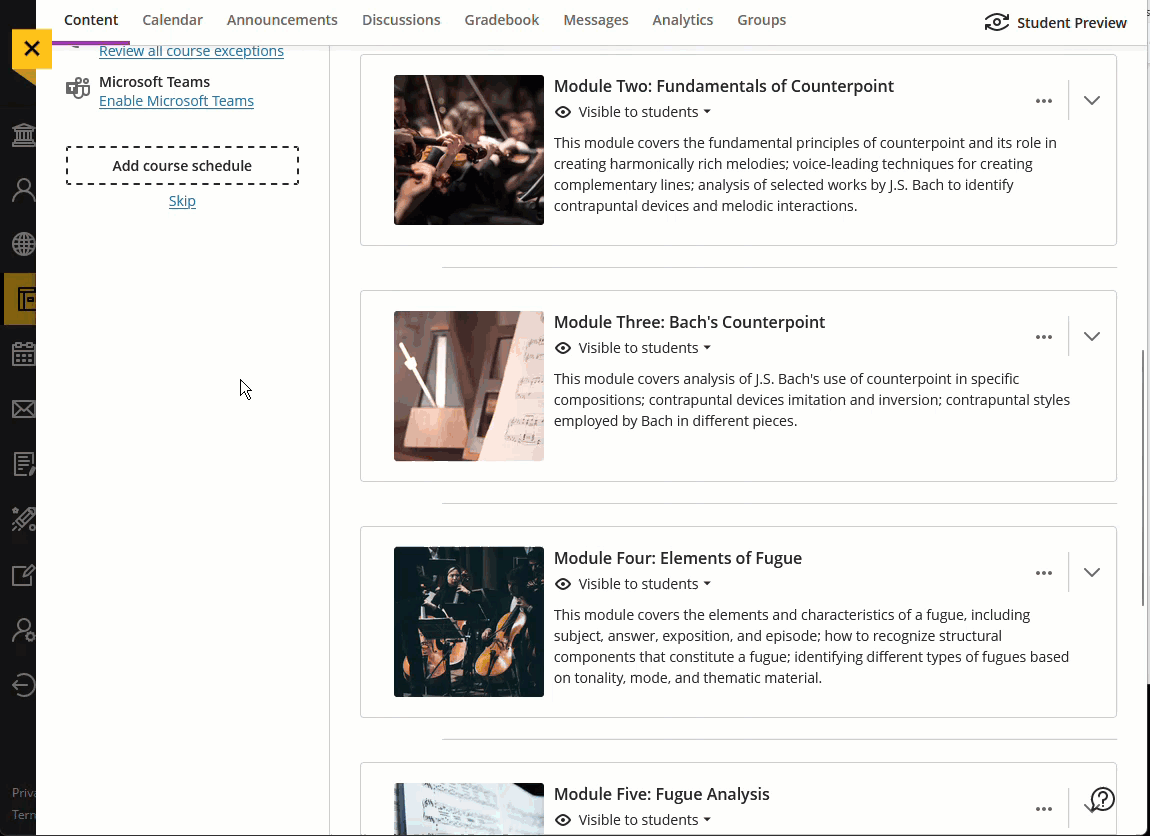Open more options for Module Two
This screenshot has height=836, width=1150.
(x=1044, y=101)
